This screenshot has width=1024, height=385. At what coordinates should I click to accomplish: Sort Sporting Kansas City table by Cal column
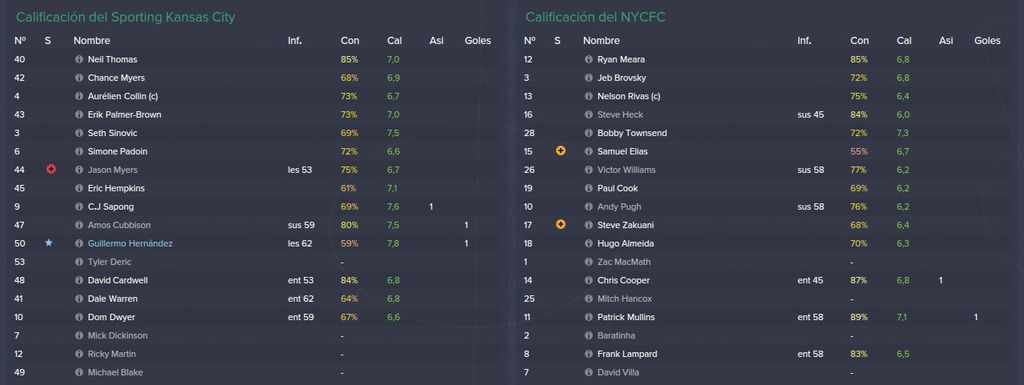[x=394, y=40]
